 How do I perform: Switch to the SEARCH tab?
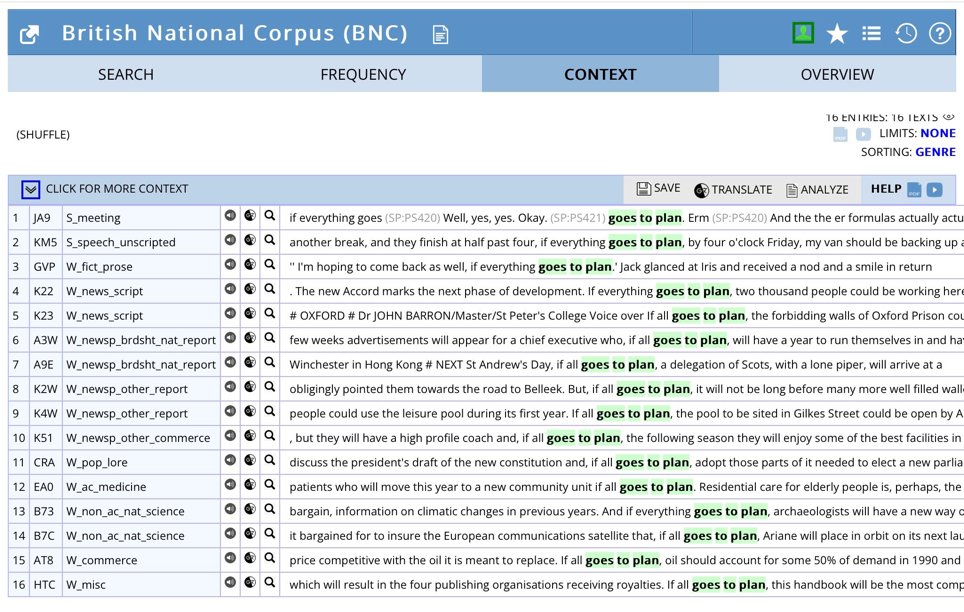click(x=126, y=74)
